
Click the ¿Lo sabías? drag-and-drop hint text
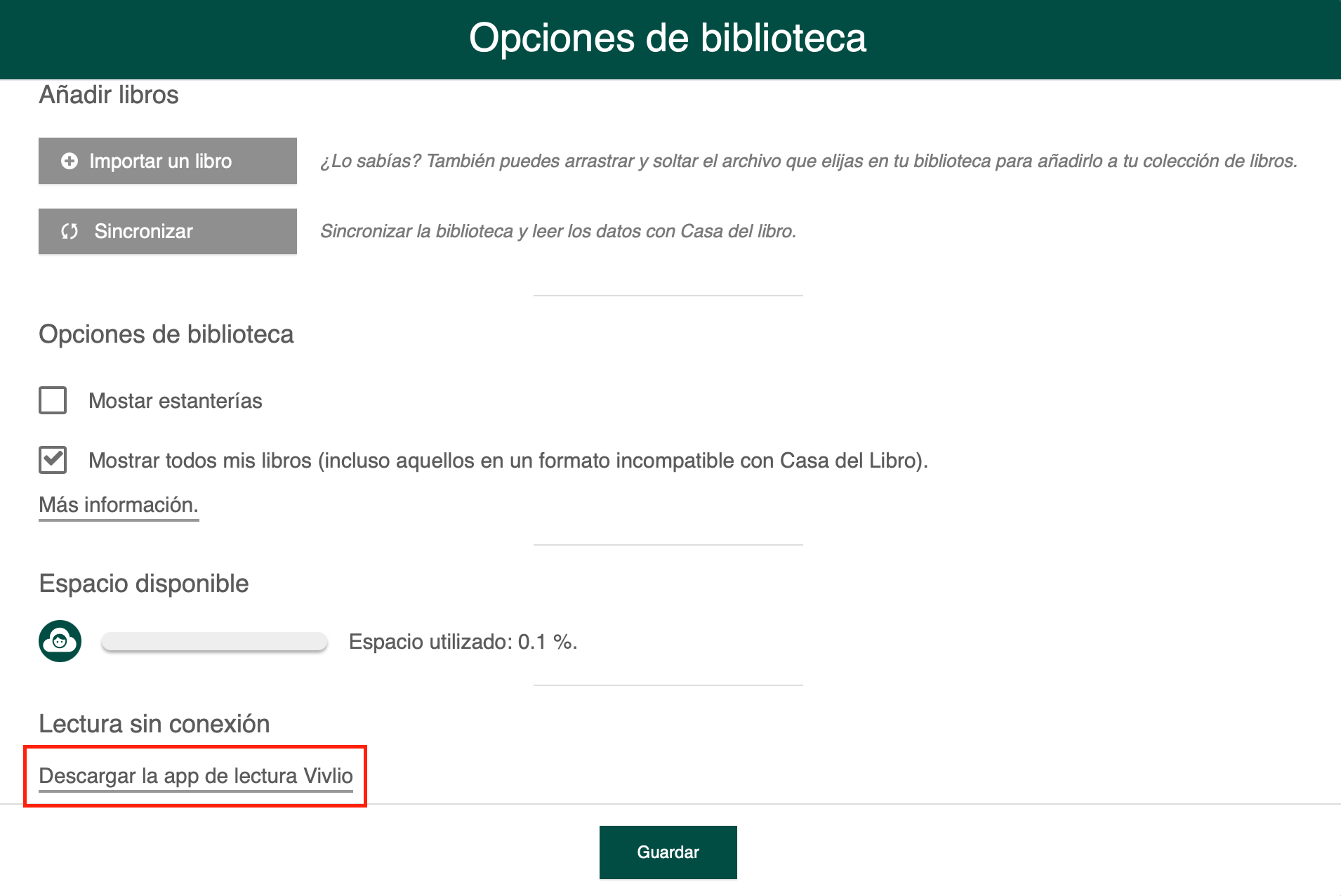point(809,161)
